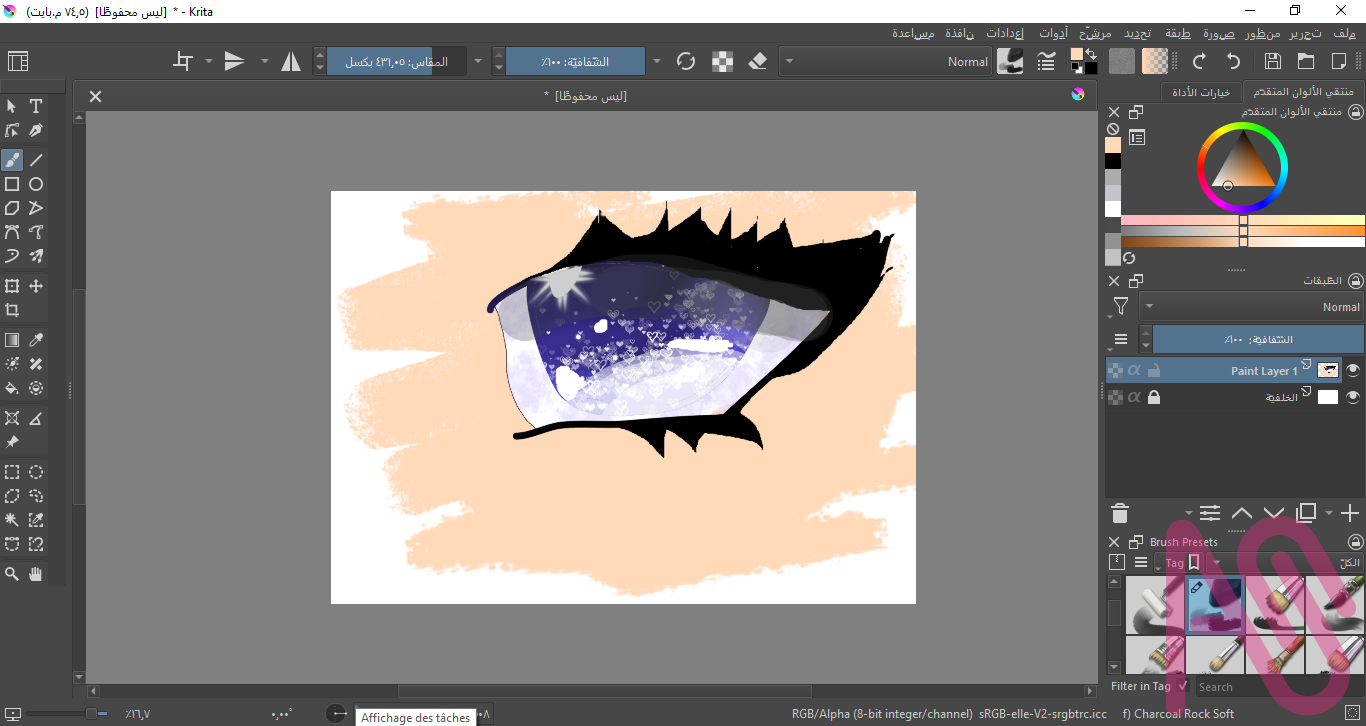This screenshot has height=726, width=1366.
Task: Select the Move tool
Action: click(x=36, y=286)
